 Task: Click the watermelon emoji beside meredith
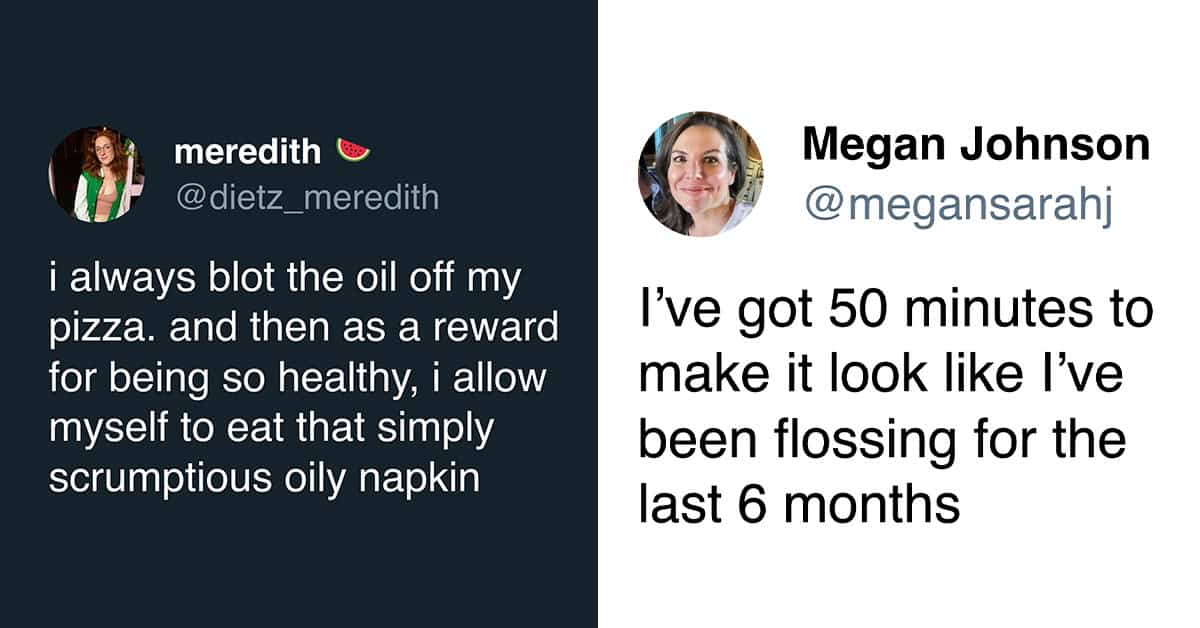353,152
